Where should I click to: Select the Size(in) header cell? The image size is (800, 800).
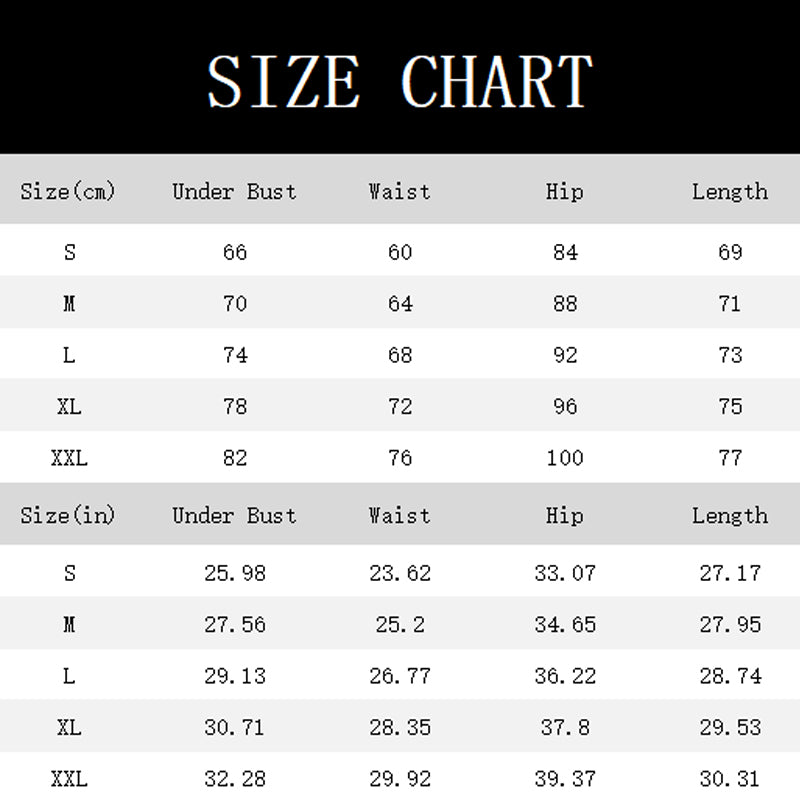tap(68, 515)
